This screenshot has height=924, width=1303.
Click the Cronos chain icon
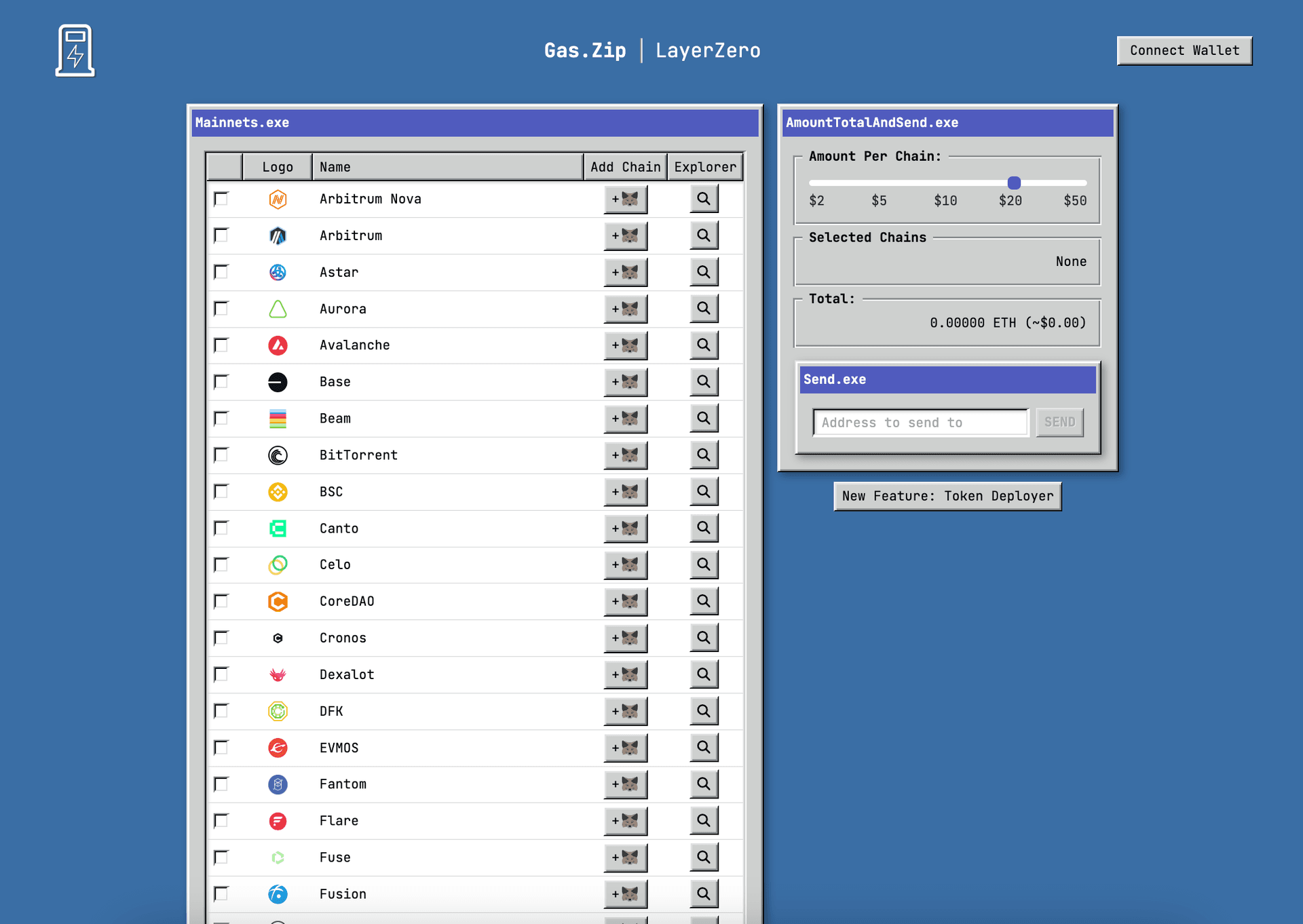tap(278, 638)
